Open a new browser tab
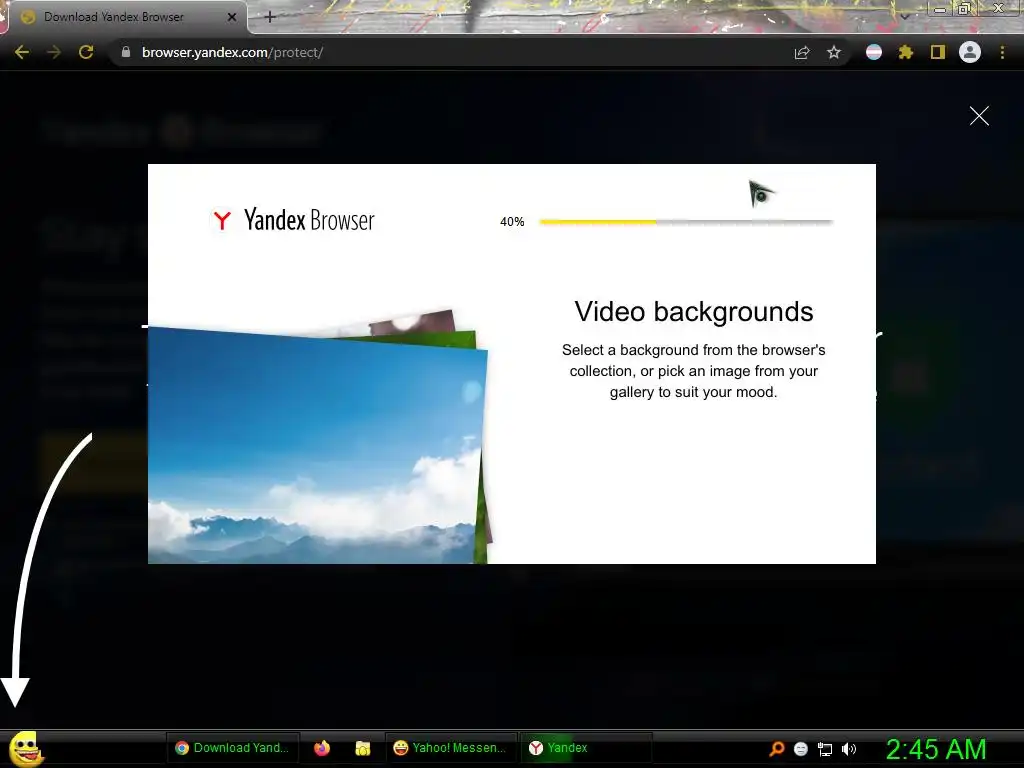Screen dimensions: 1024x768 (x=270, y=17)
